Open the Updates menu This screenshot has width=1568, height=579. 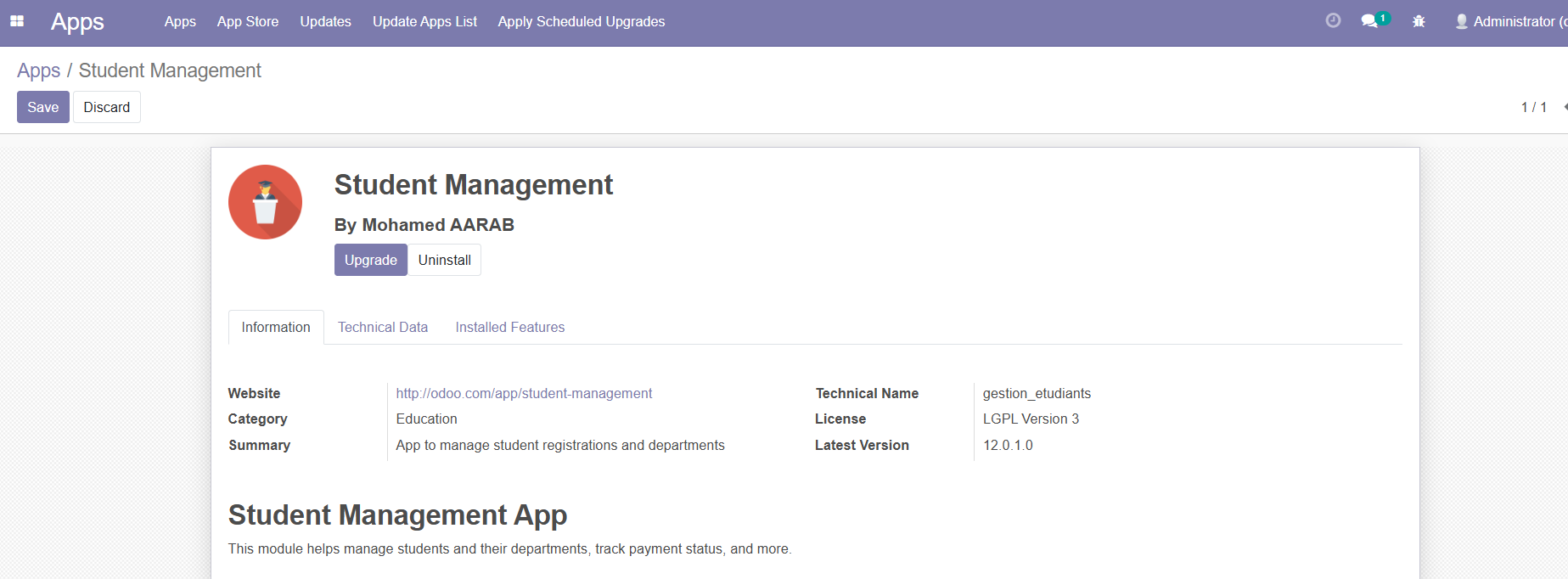point(325,21)
